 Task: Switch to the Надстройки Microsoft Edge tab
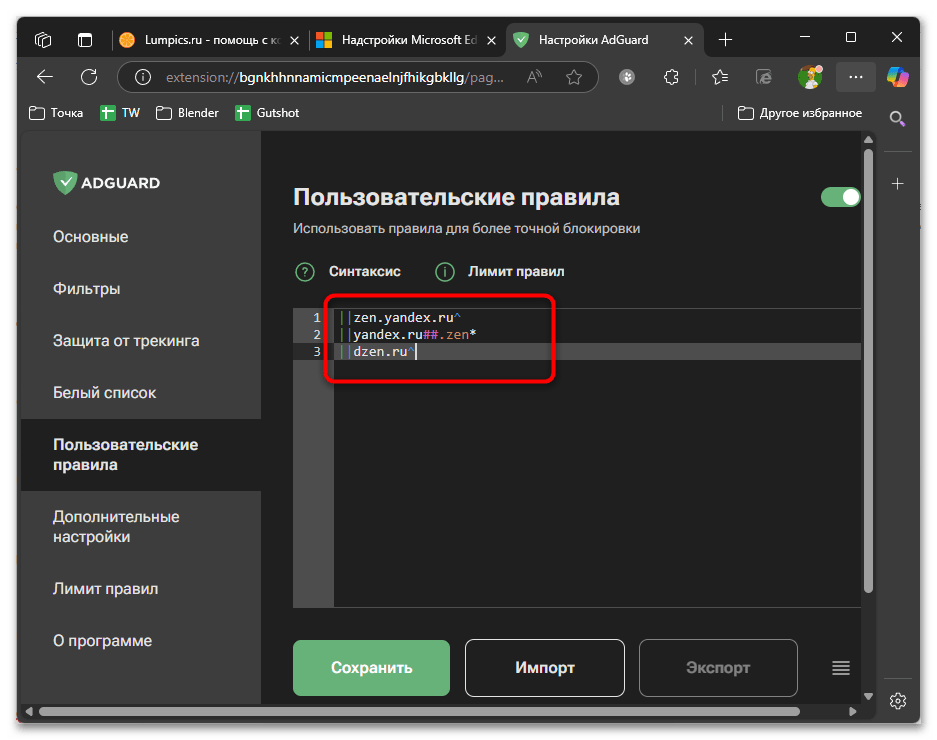[x=404, y=40]
